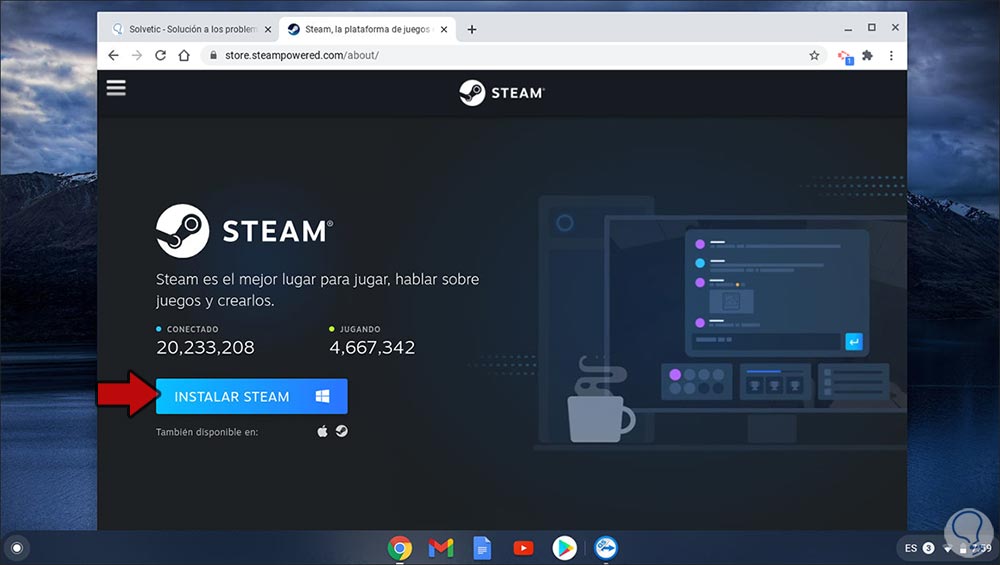Click the También disponible en text
Image resolution: width=1000 pixels, height=565 pixels.
[x=207, y=432]
